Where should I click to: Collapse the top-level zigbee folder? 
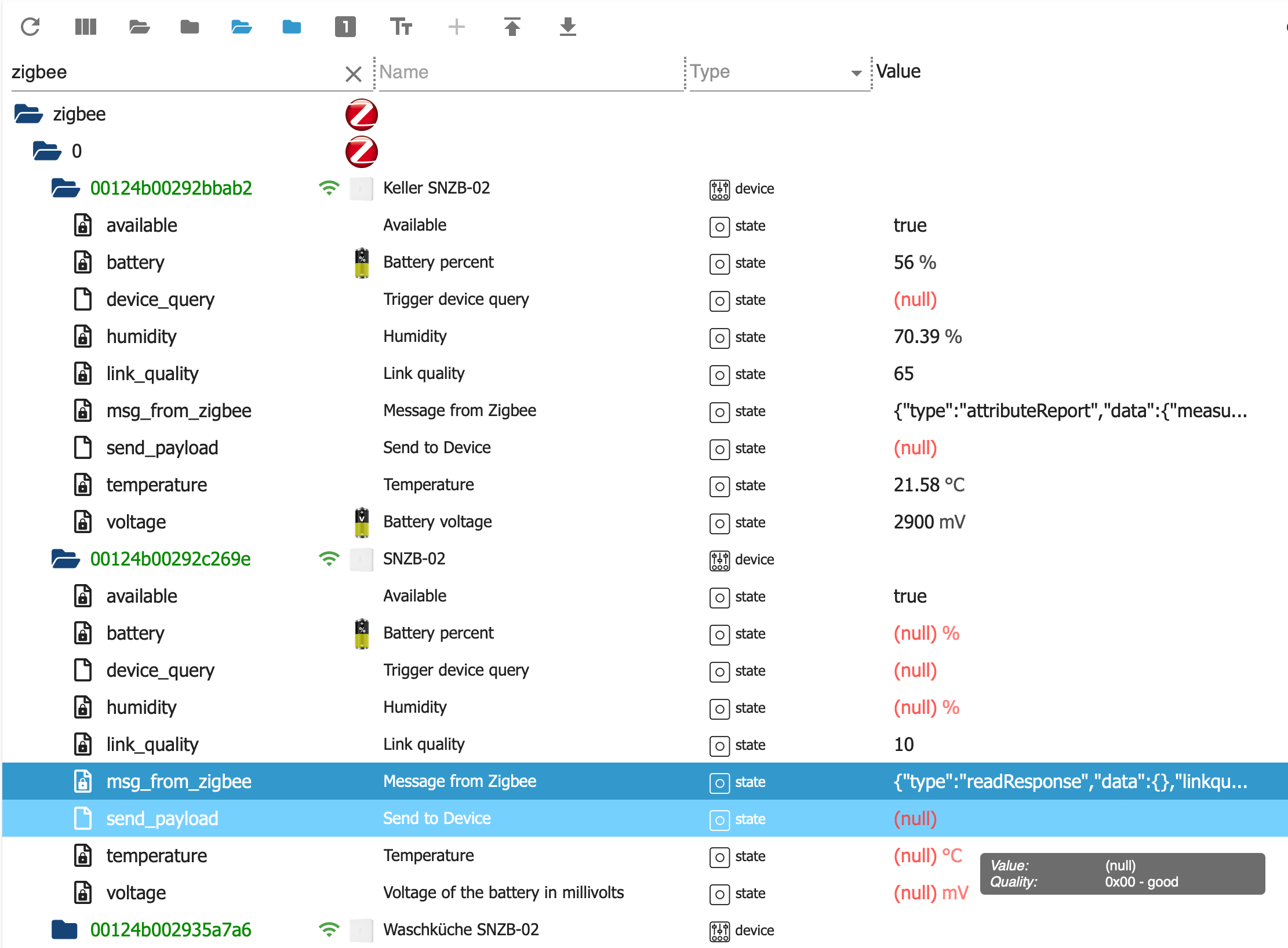[x=28, y=114]
